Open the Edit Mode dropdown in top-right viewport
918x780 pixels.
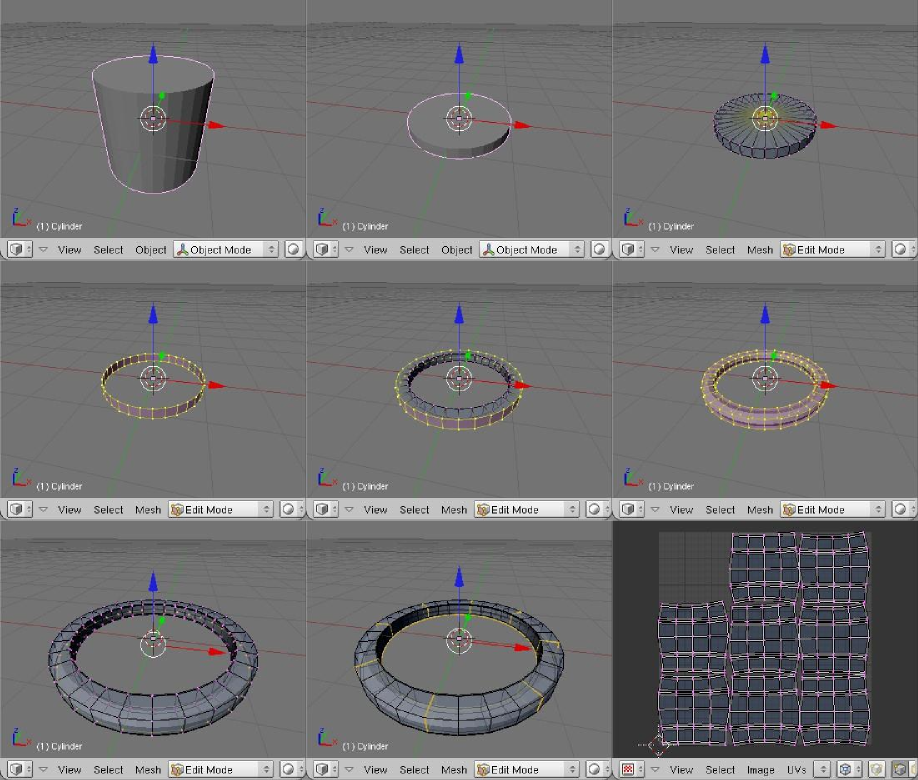click(833, 249)
